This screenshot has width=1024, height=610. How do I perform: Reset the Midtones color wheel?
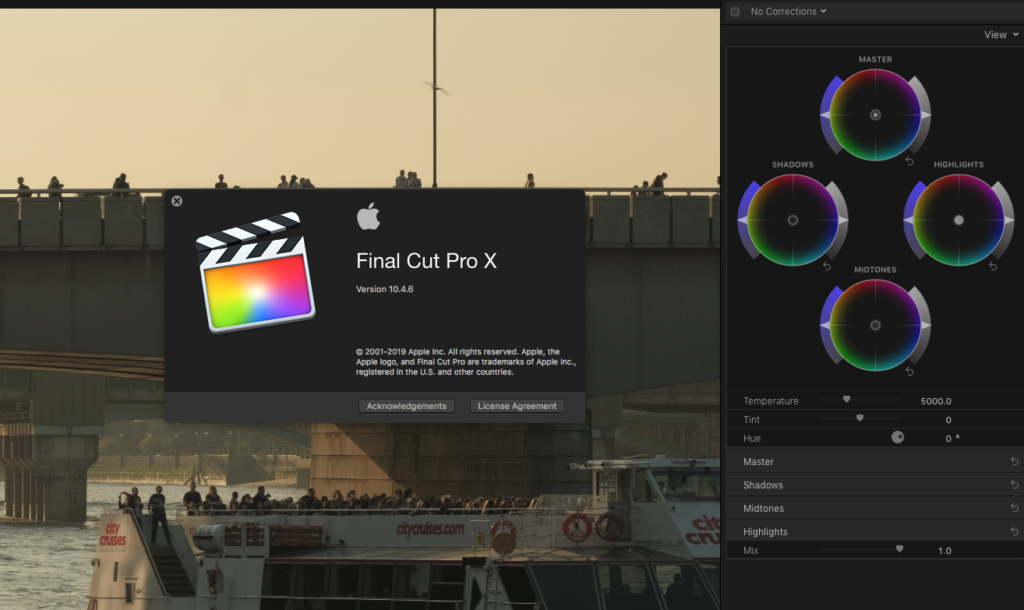(x=910, y=371)
